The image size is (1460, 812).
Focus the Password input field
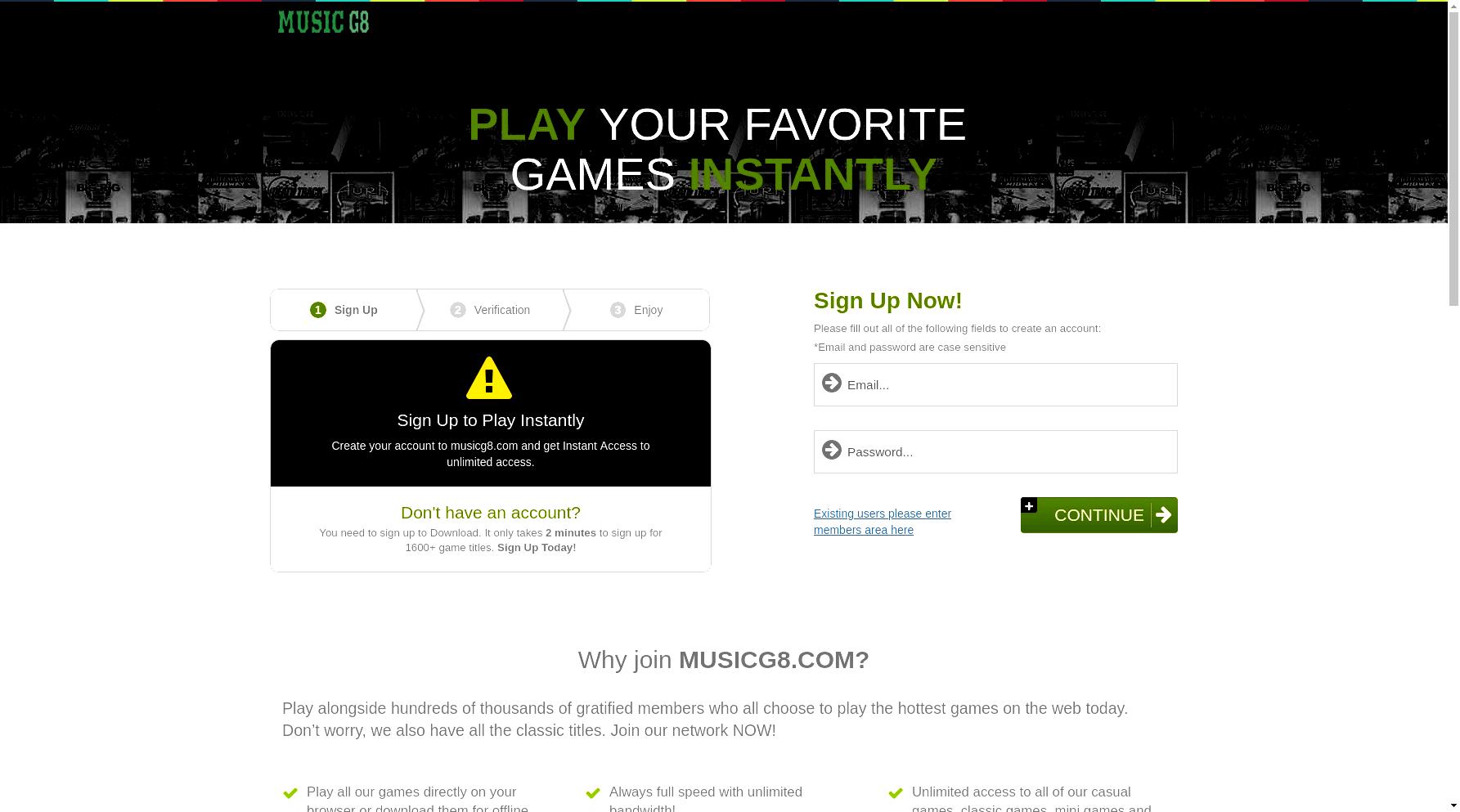click(995, 451)
